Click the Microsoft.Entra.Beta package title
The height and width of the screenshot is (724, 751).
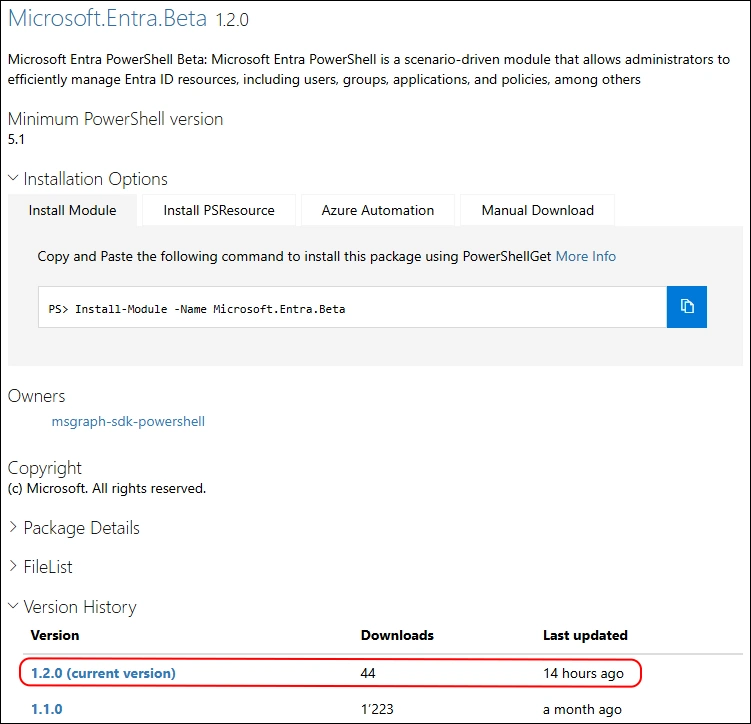pos(108,19)
